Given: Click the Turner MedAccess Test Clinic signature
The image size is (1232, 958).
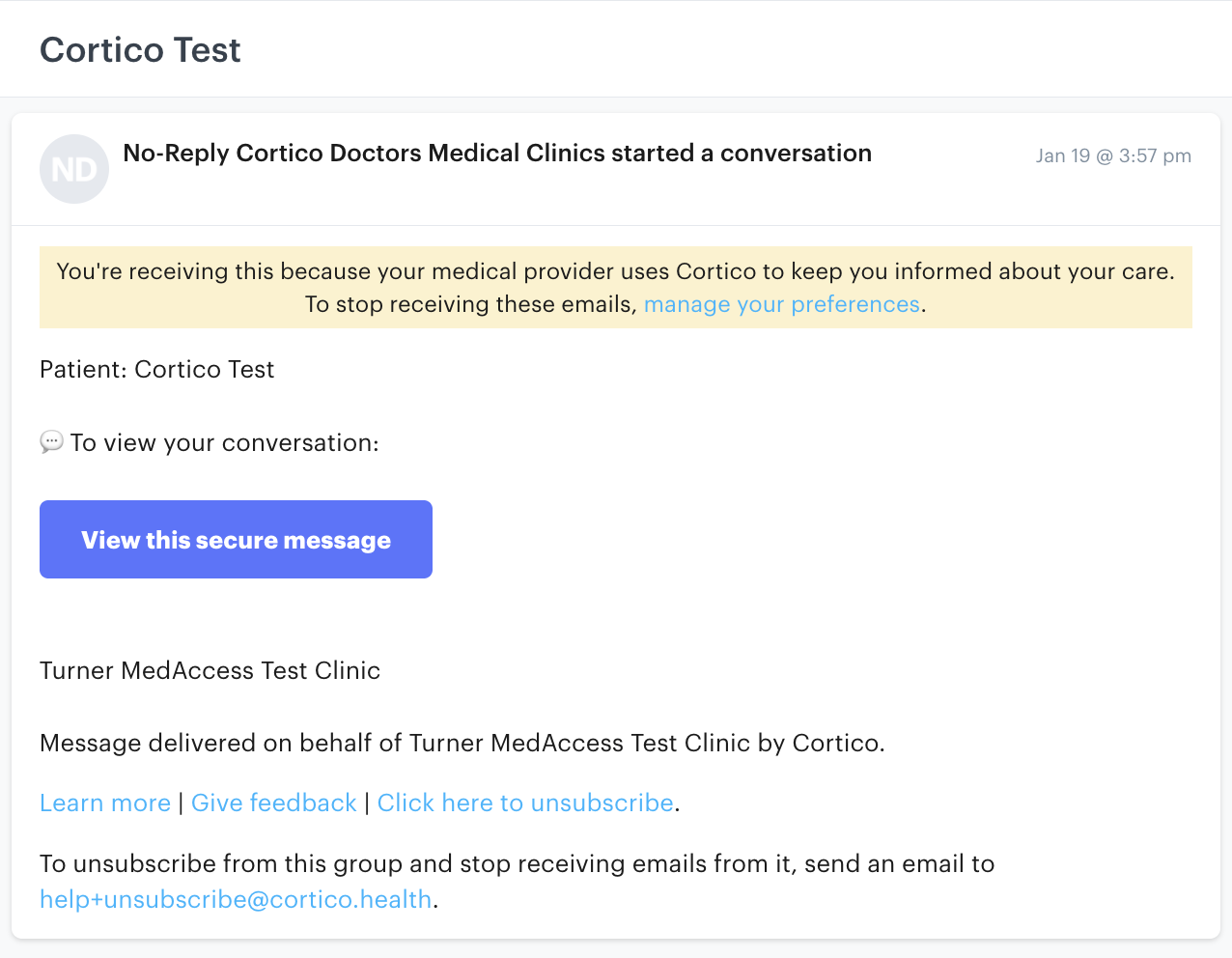Looking at the screenshot, I should pos(210,670).
